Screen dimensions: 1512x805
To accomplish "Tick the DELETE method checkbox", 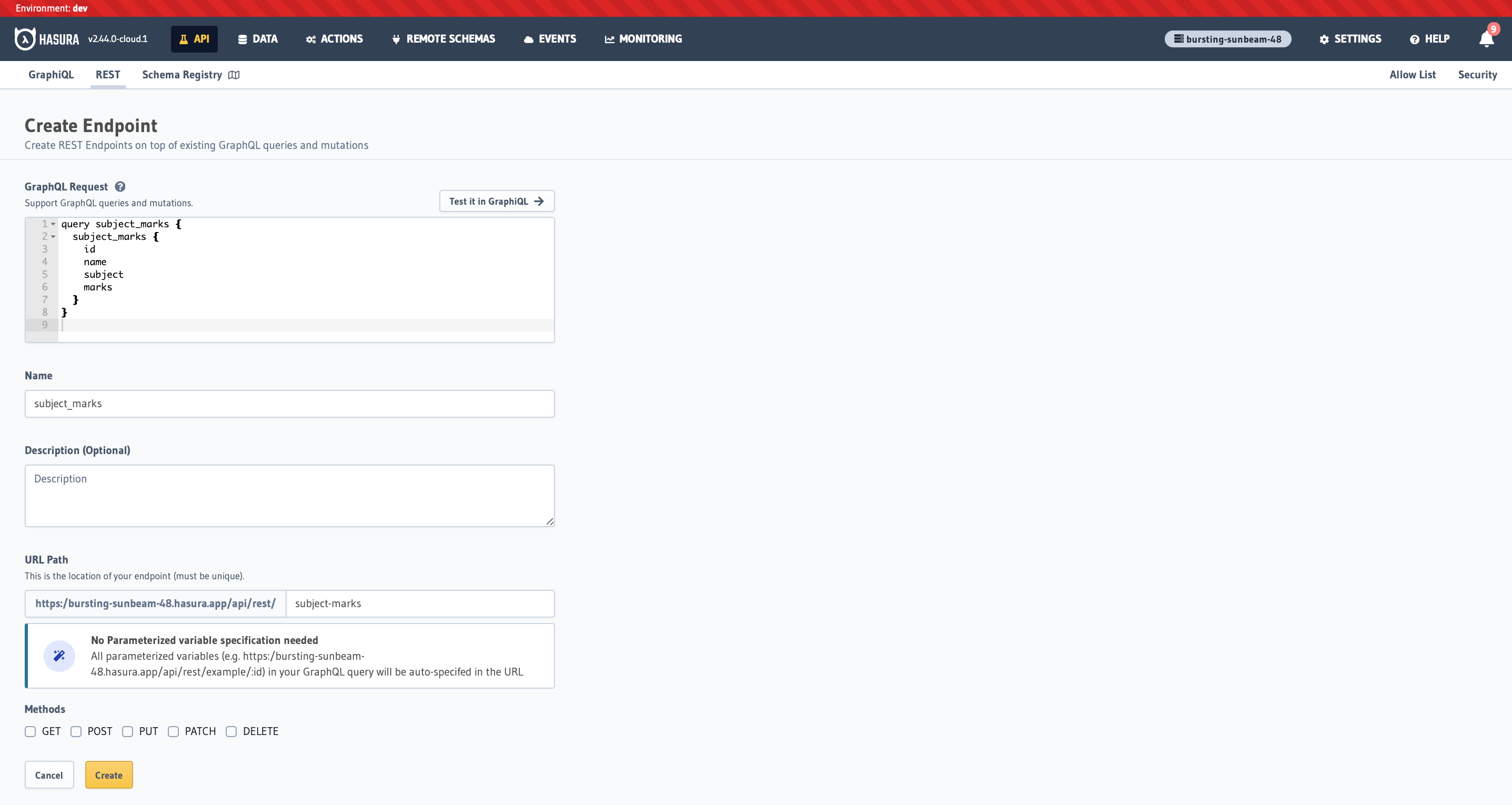I will point(231,732).
